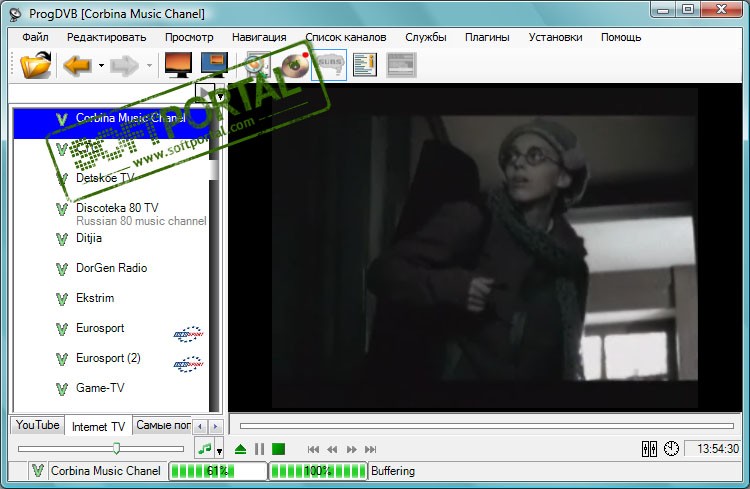Pause the playback
The height and width of the screenshot is (489, 750).
[260, 449]
